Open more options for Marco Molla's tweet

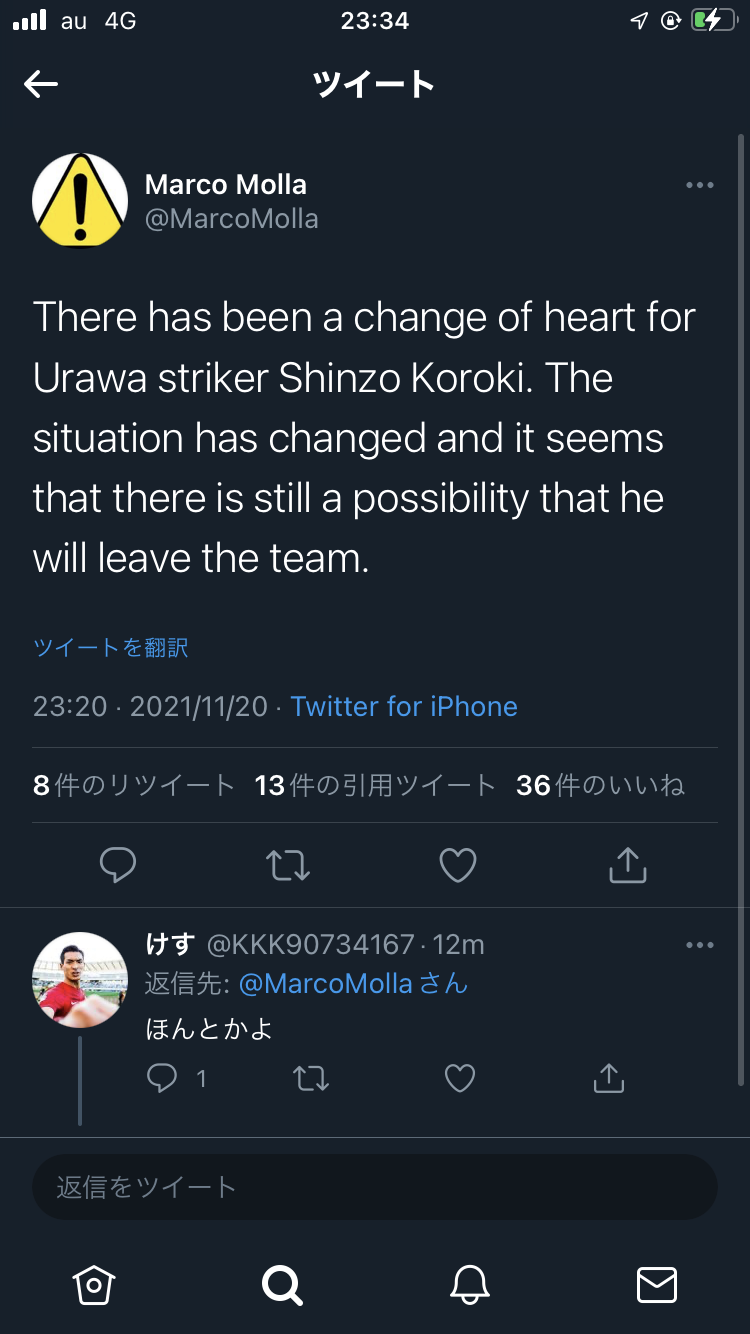click(699, 185)
